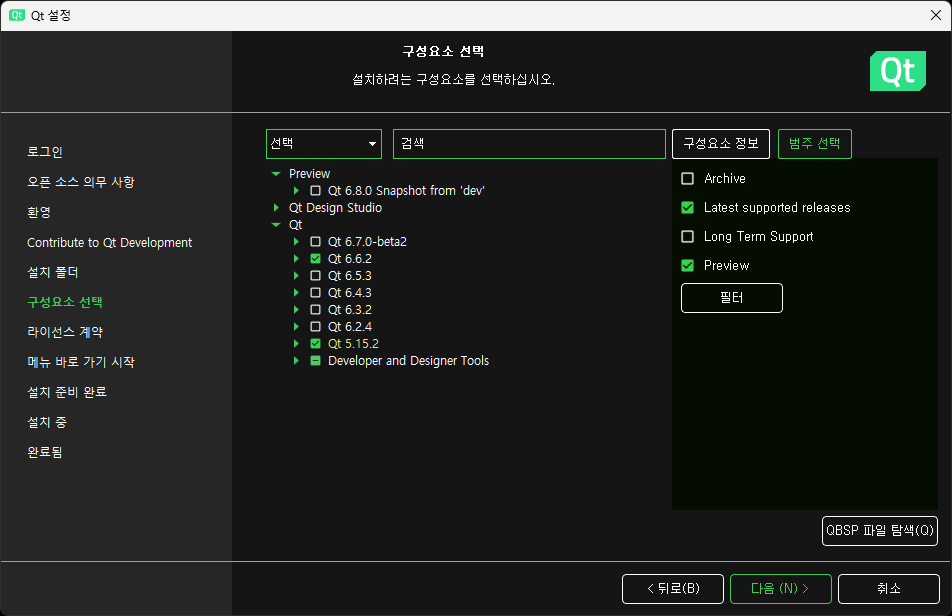Select the Preview tree row label
Image resolution: width=952 pixels, height=616 pixels.
[310, 174]
